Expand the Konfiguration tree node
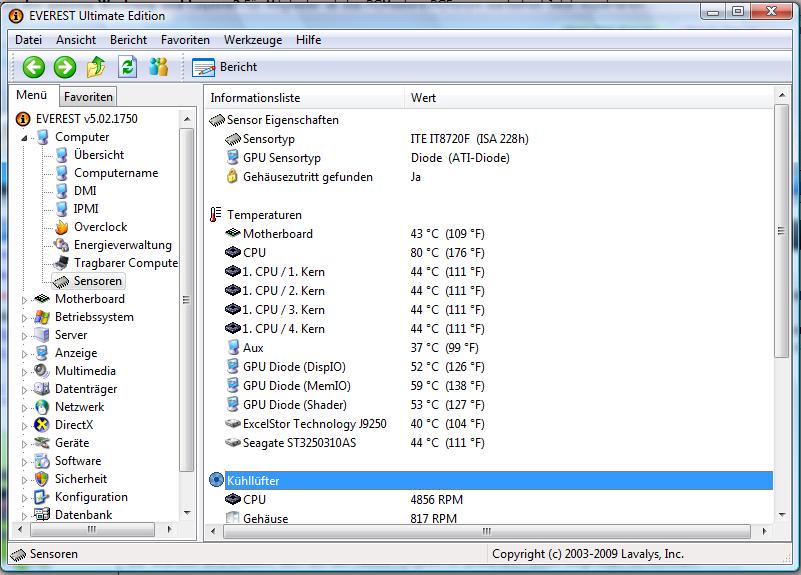The width and height of the screenshot is (801, 575). click(x=24, y=497)
